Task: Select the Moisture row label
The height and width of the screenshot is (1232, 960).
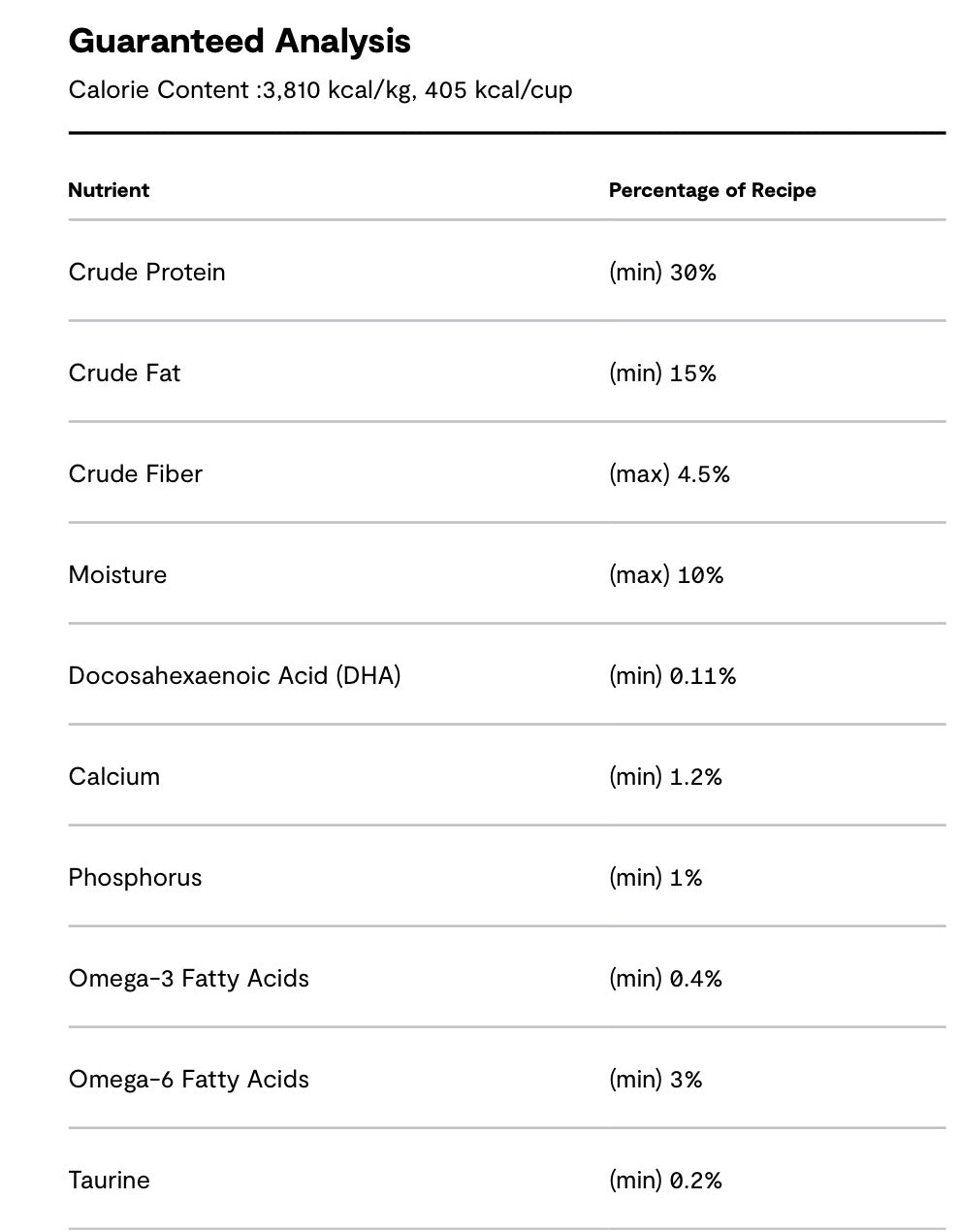Action: tap(117, 574)
